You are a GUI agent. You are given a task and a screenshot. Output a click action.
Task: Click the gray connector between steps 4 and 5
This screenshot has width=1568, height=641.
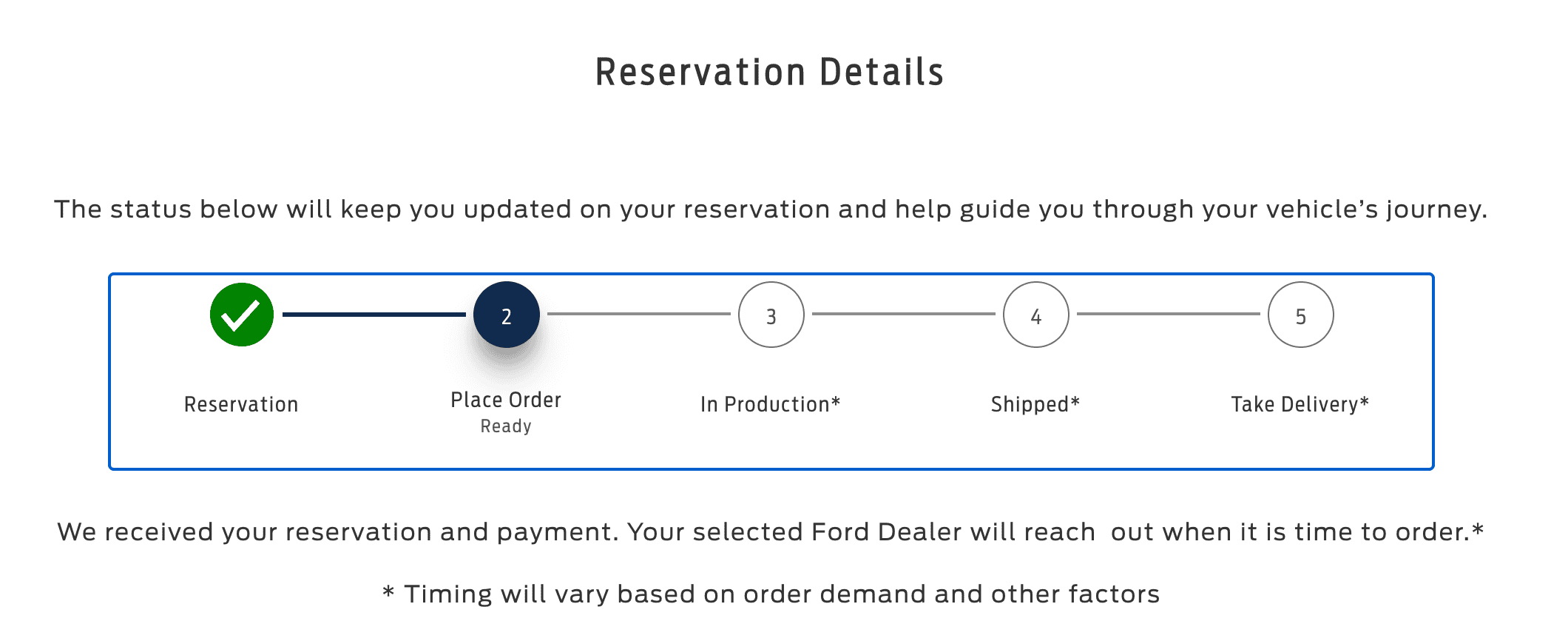click(x=1168, y=314)
